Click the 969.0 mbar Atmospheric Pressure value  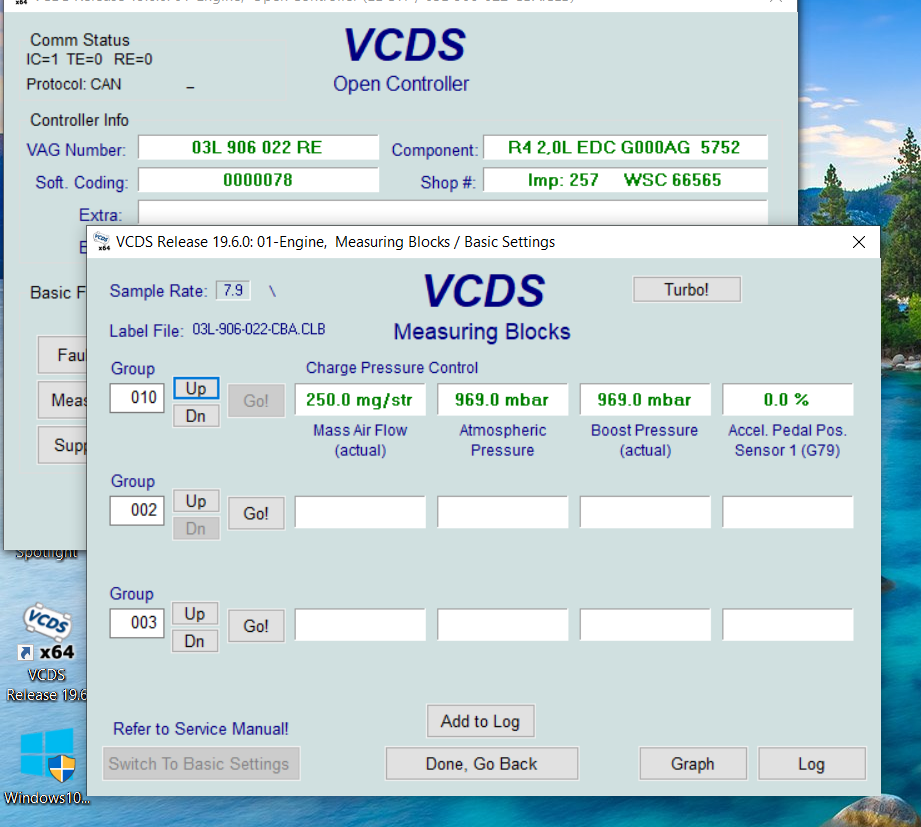(502, 400)
